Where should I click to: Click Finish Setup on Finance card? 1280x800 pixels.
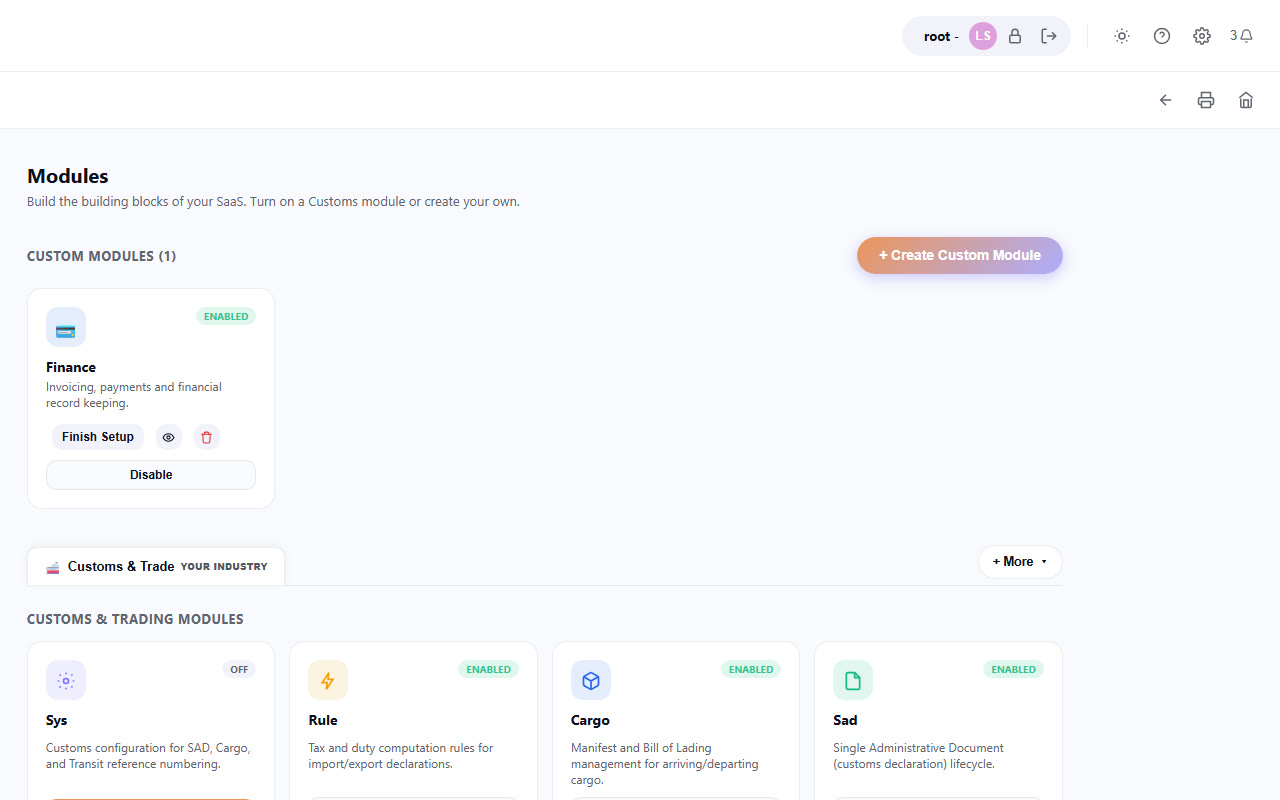click(x=98, y=437)
